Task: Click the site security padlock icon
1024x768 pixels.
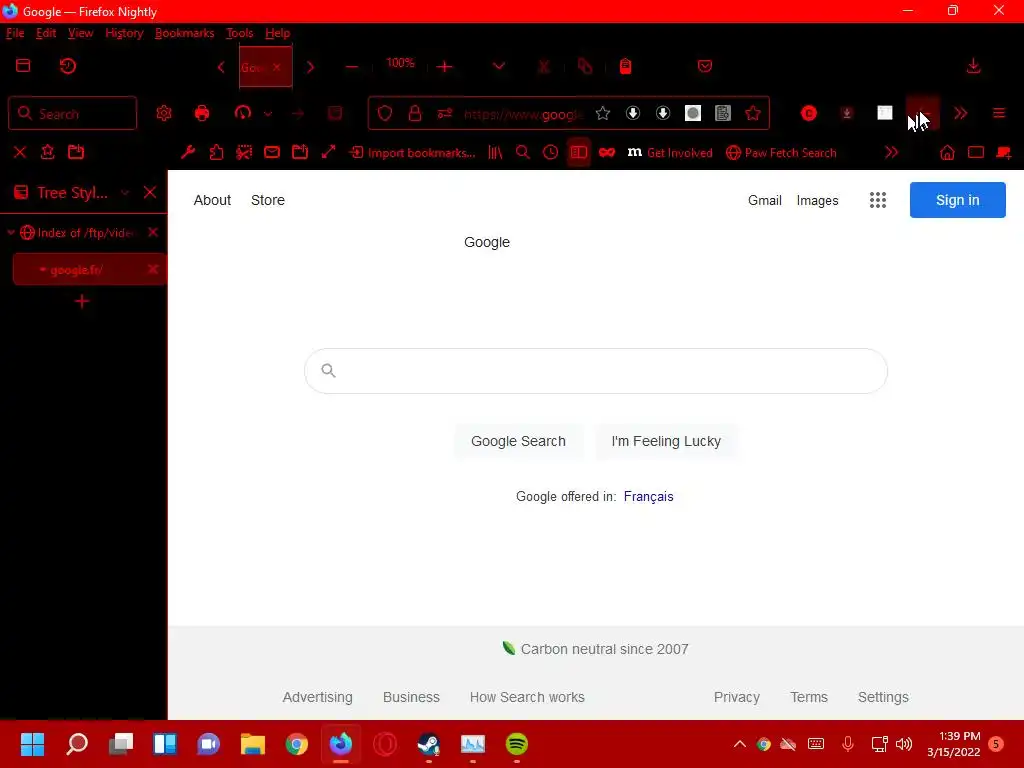Action: [x=415, y=113]
